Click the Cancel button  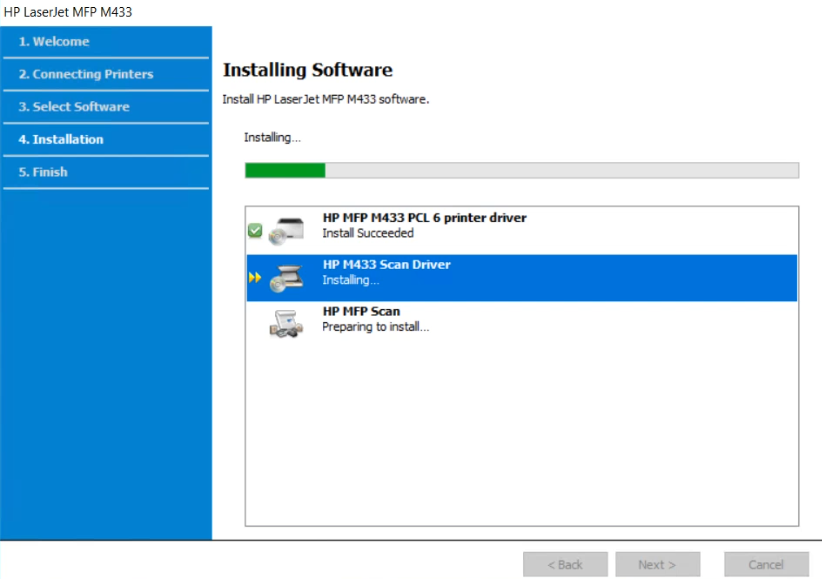click(766, 564)
